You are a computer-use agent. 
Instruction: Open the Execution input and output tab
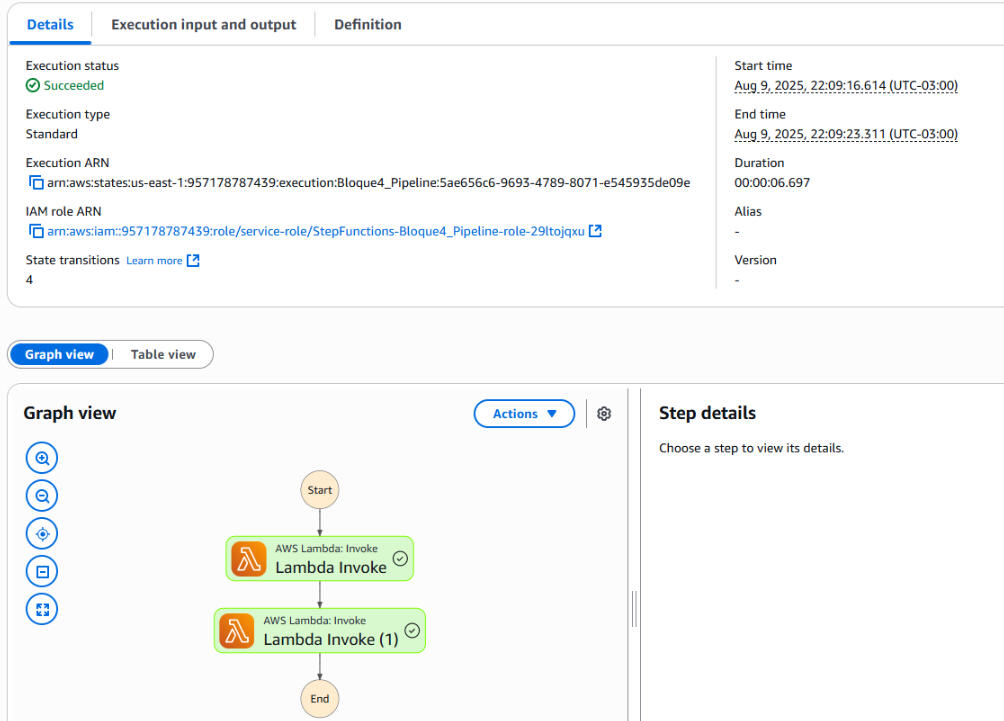click(203, 24)
